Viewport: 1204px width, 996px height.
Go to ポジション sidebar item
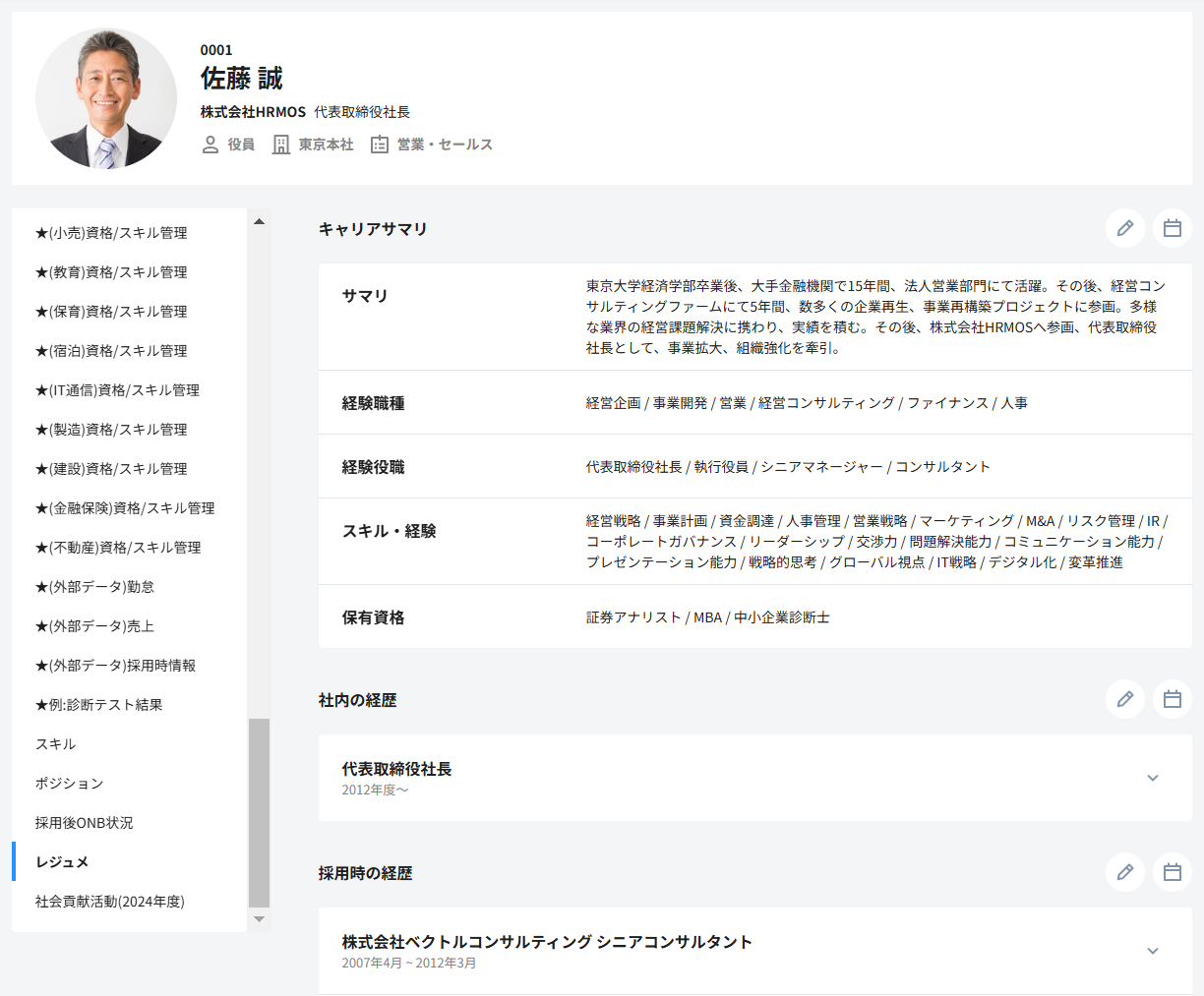click(x=69, y=784)
